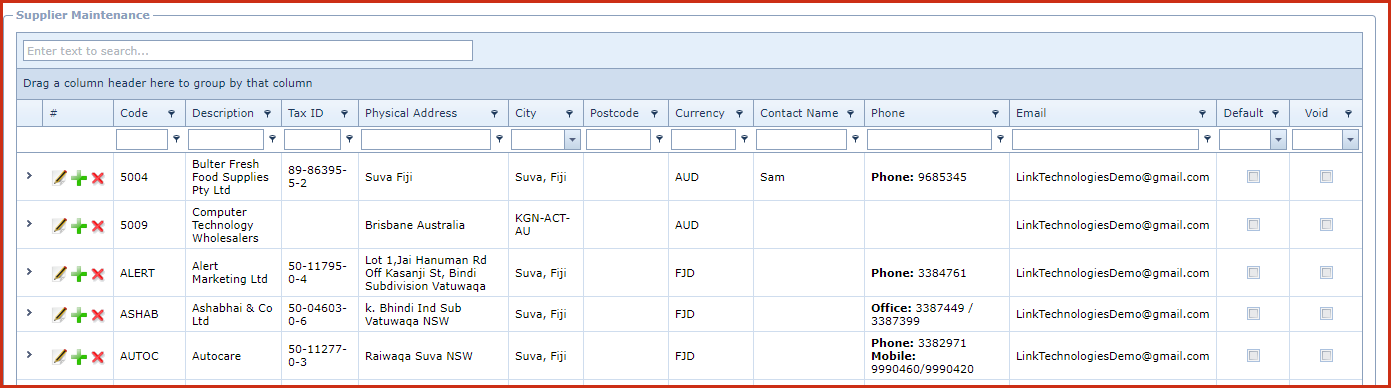Delete supplier ALERT using red X
The width and height of the screenshot is (1391, 388).
point(98,273)
